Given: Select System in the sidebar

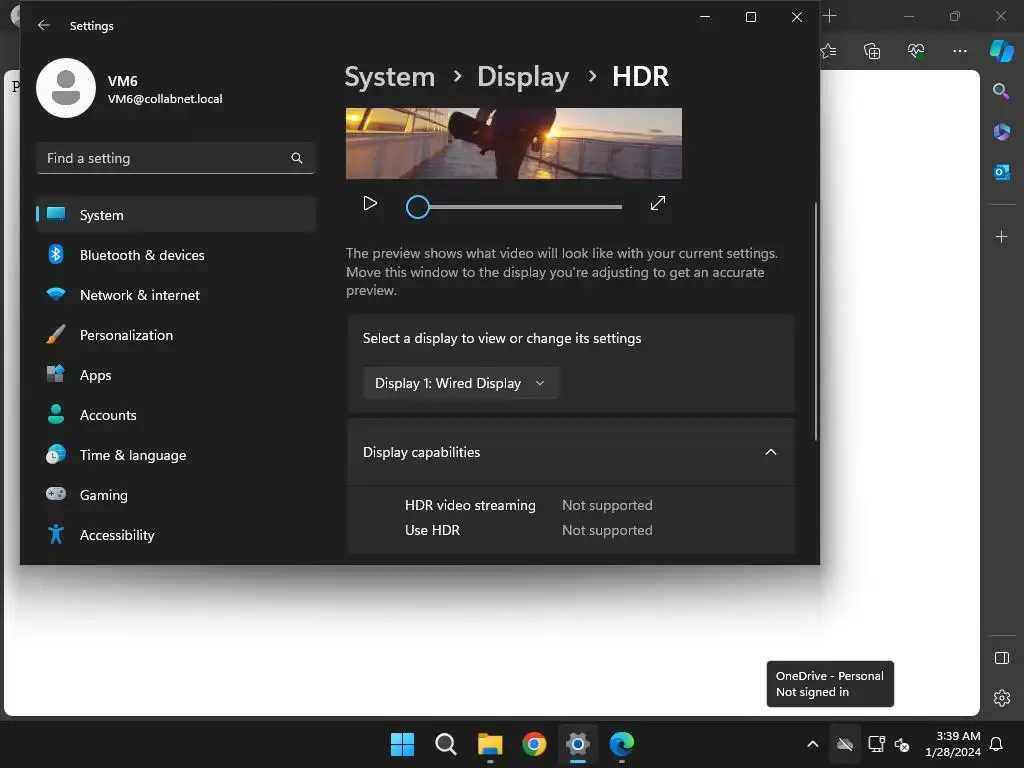Looking at the screenshot, I should 176,214.
